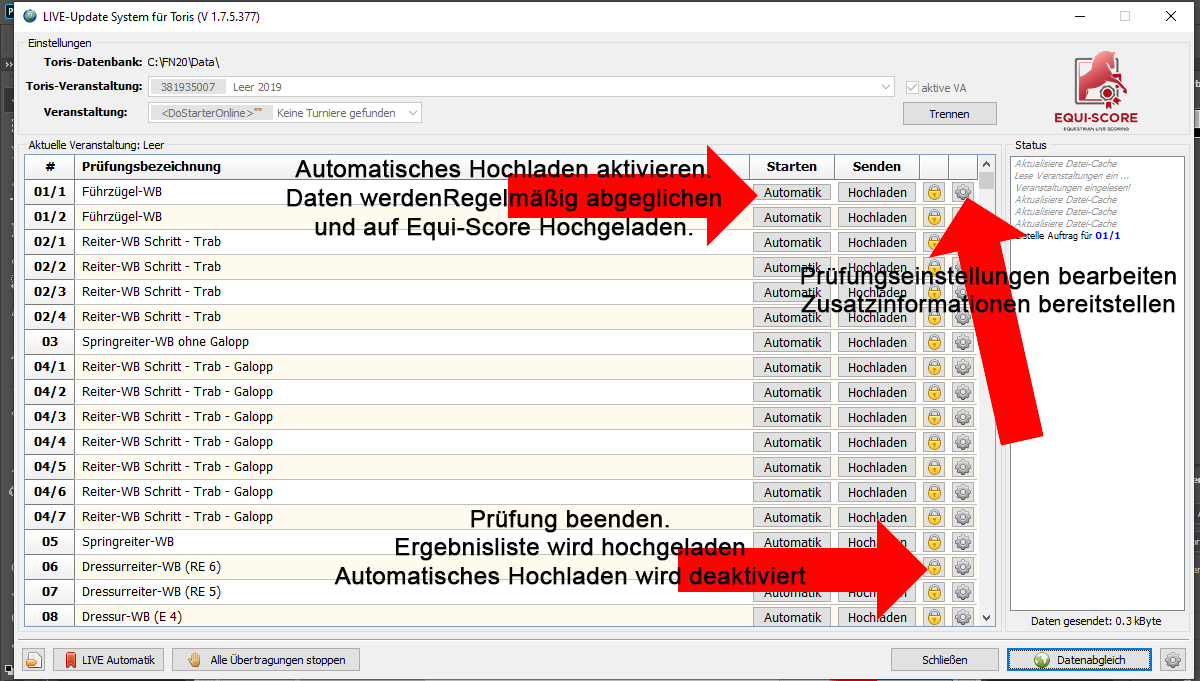Open global settings gear at bottom right

coord(1171,660)
